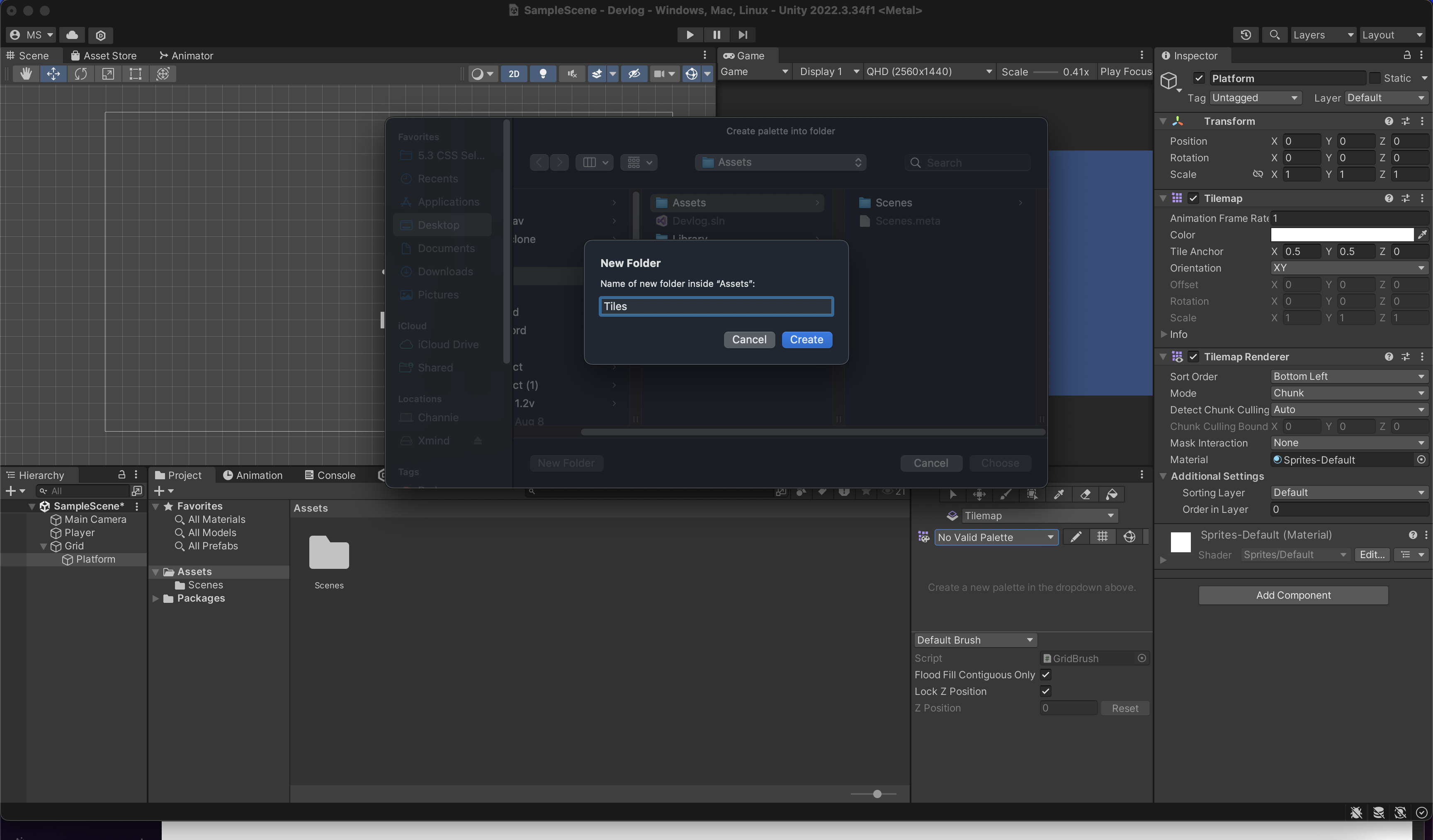
Task: Click the tile palette grid toggle icon
Action: point(1102,537)
